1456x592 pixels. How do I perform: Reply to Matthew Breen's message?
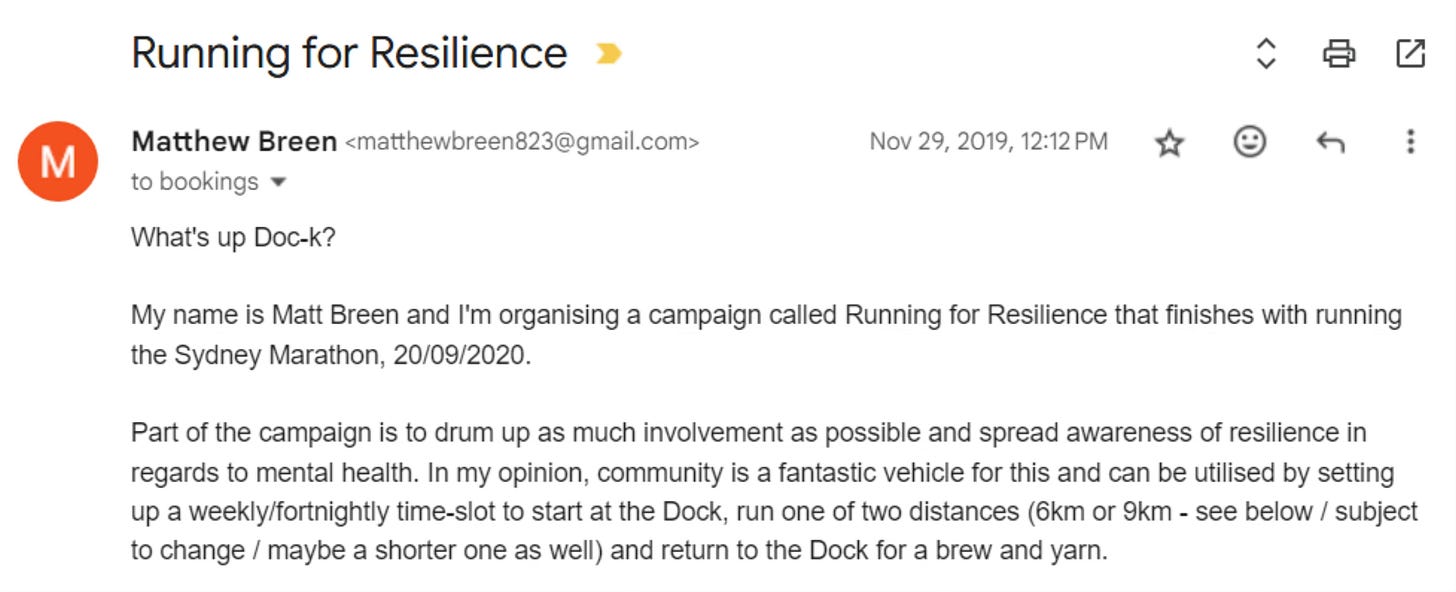click(x=1329, y=142)
